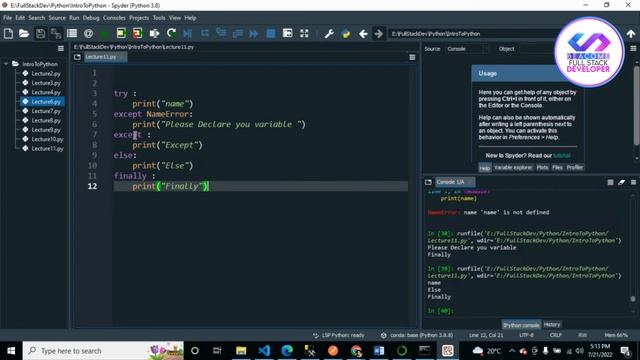
Task: Step into function debug icon
Action: coord(221,33)
